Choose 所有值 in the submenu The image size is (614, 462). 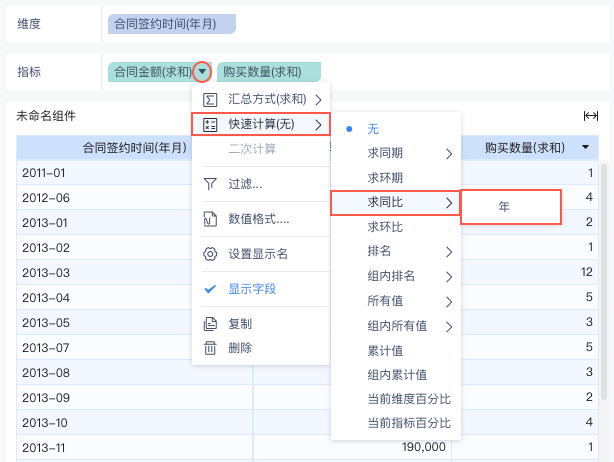(x=395, y=301)
